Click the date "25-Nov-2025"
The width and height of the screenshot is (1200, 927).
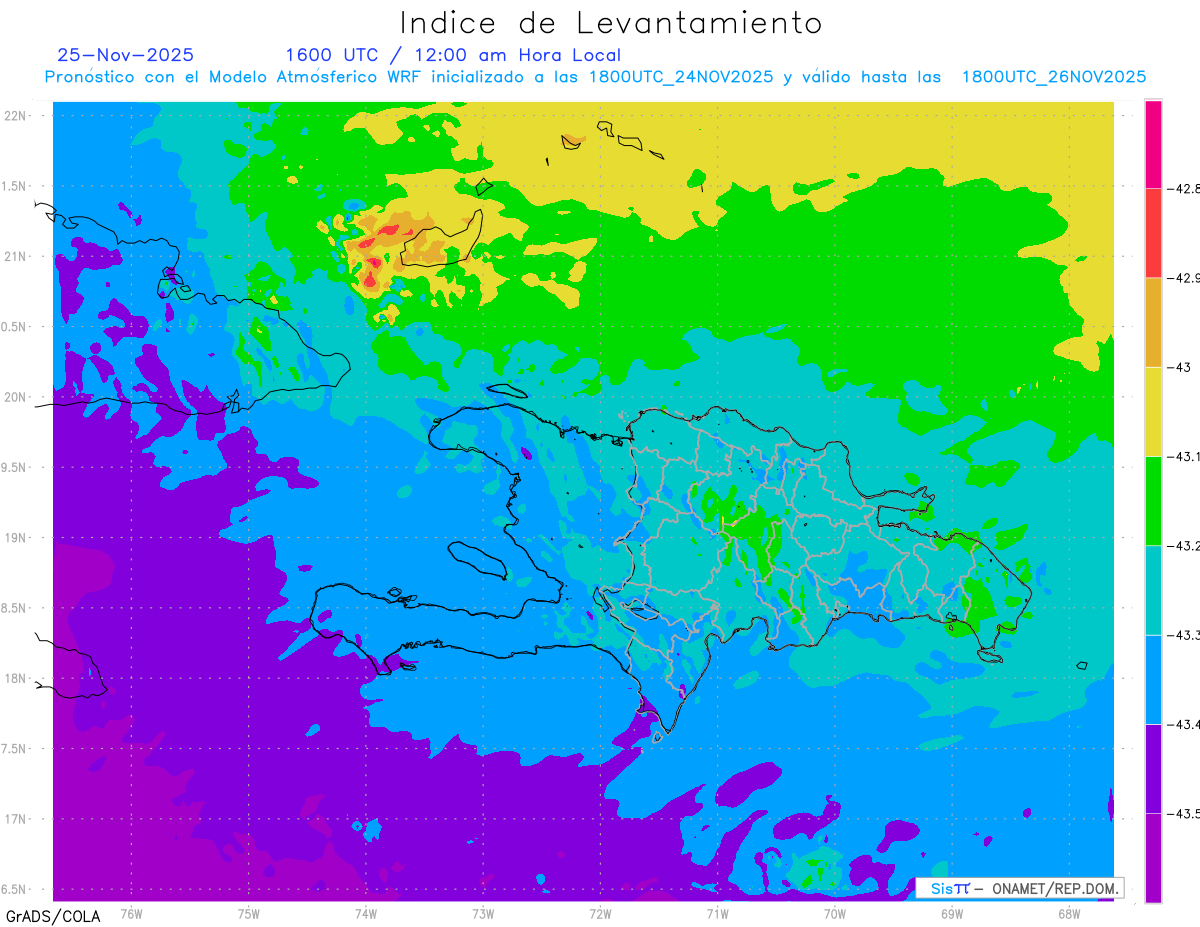point(125,55)
